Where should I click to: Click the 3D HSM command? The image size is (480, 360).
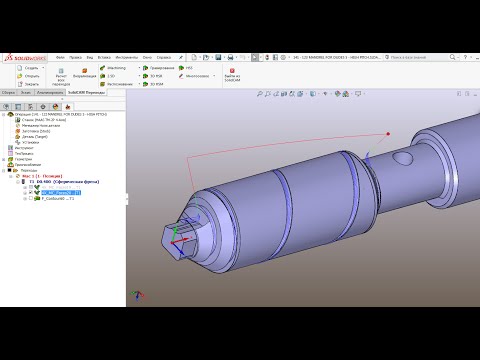[153, 84]
